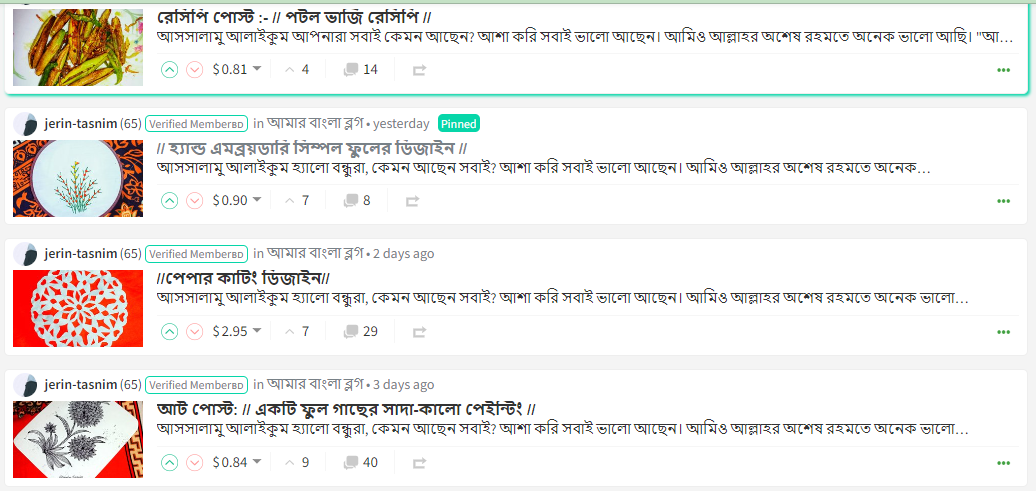
Task: Open jerin-tasnim profile from pinned post
Action: click(x=80, y=124)
